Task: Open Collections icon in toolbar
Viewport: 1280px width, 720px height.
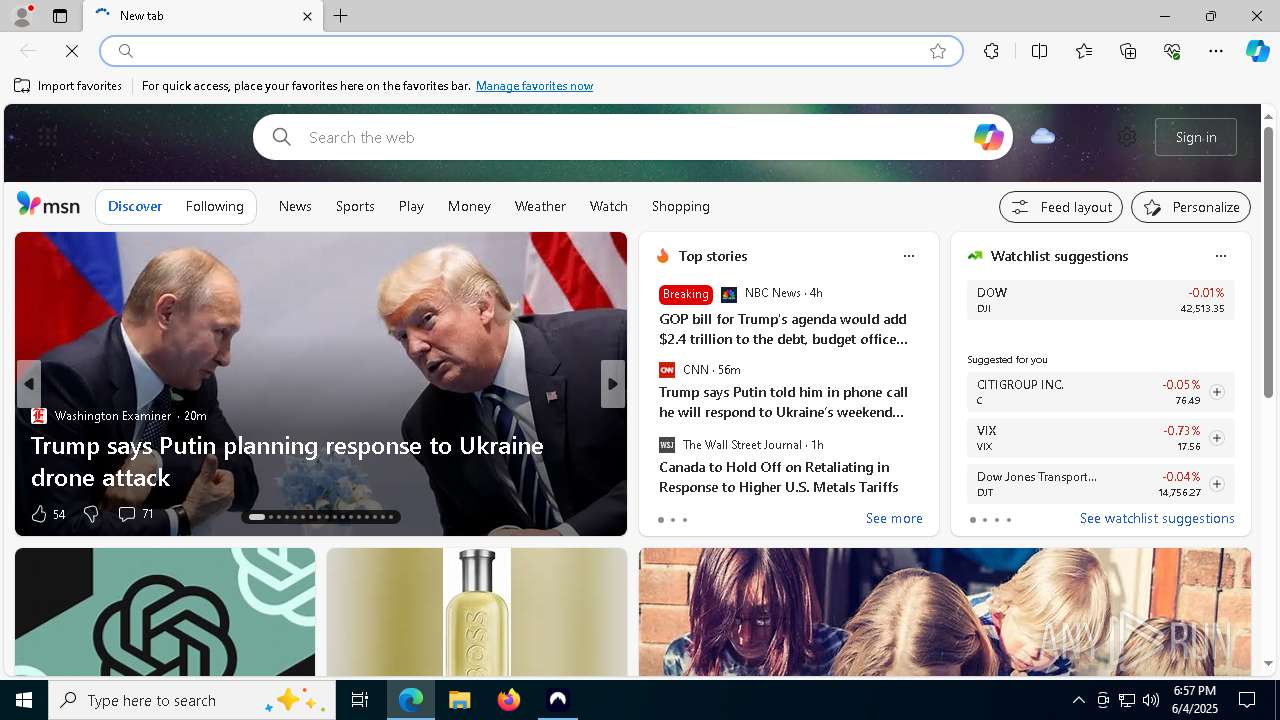Action: point(1128,51)
